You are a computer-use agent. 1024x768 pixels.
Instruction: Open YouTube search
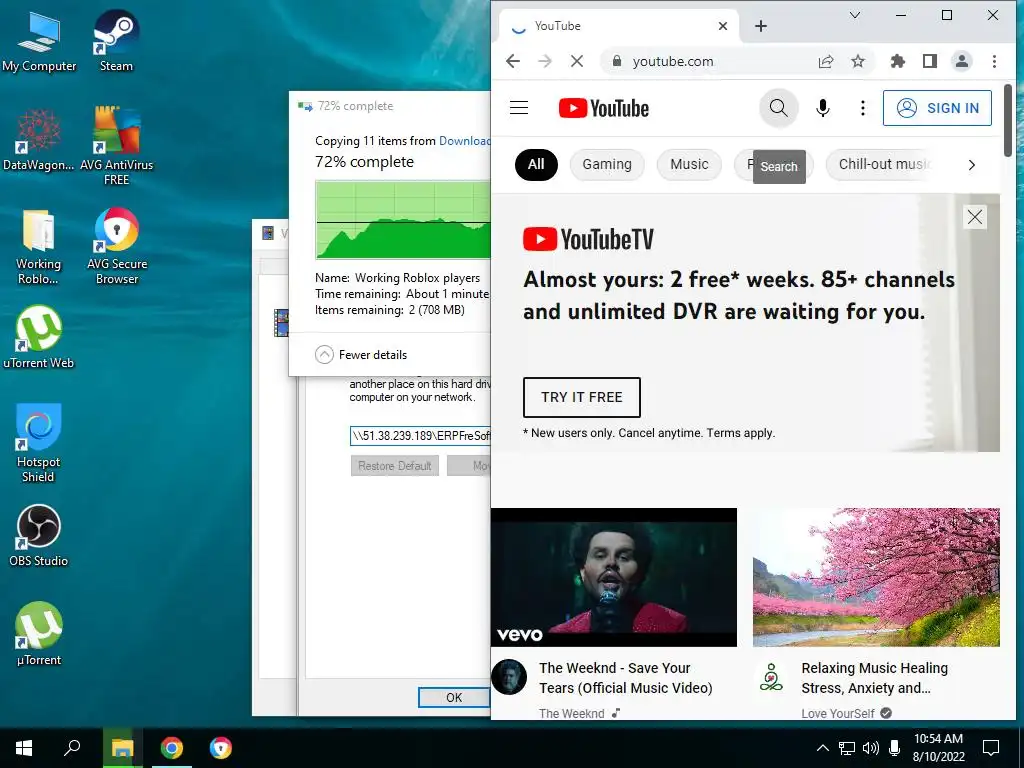pos(778,108)
